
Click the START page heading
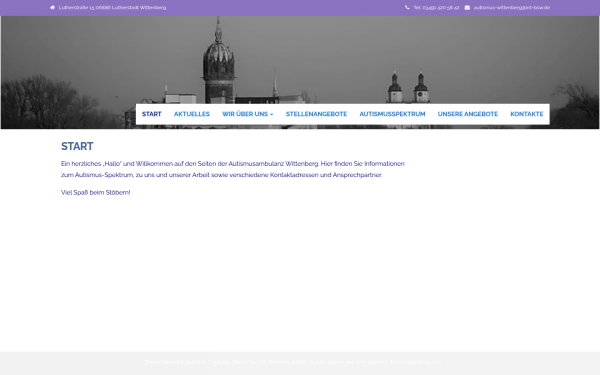[x=77, y=146]
